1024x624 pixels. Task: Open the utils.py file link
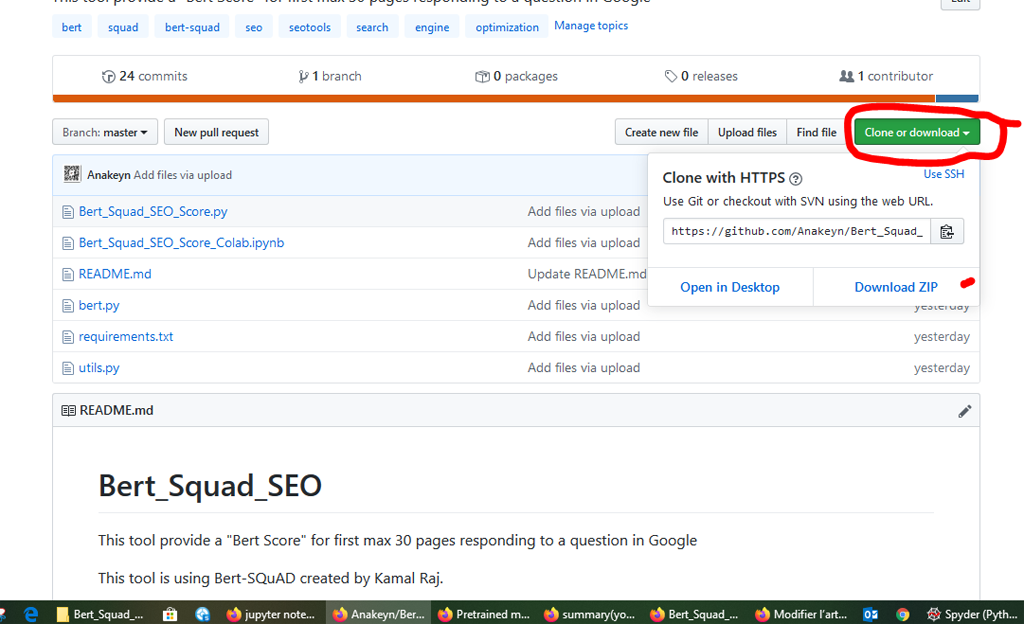tap(99, 368)
